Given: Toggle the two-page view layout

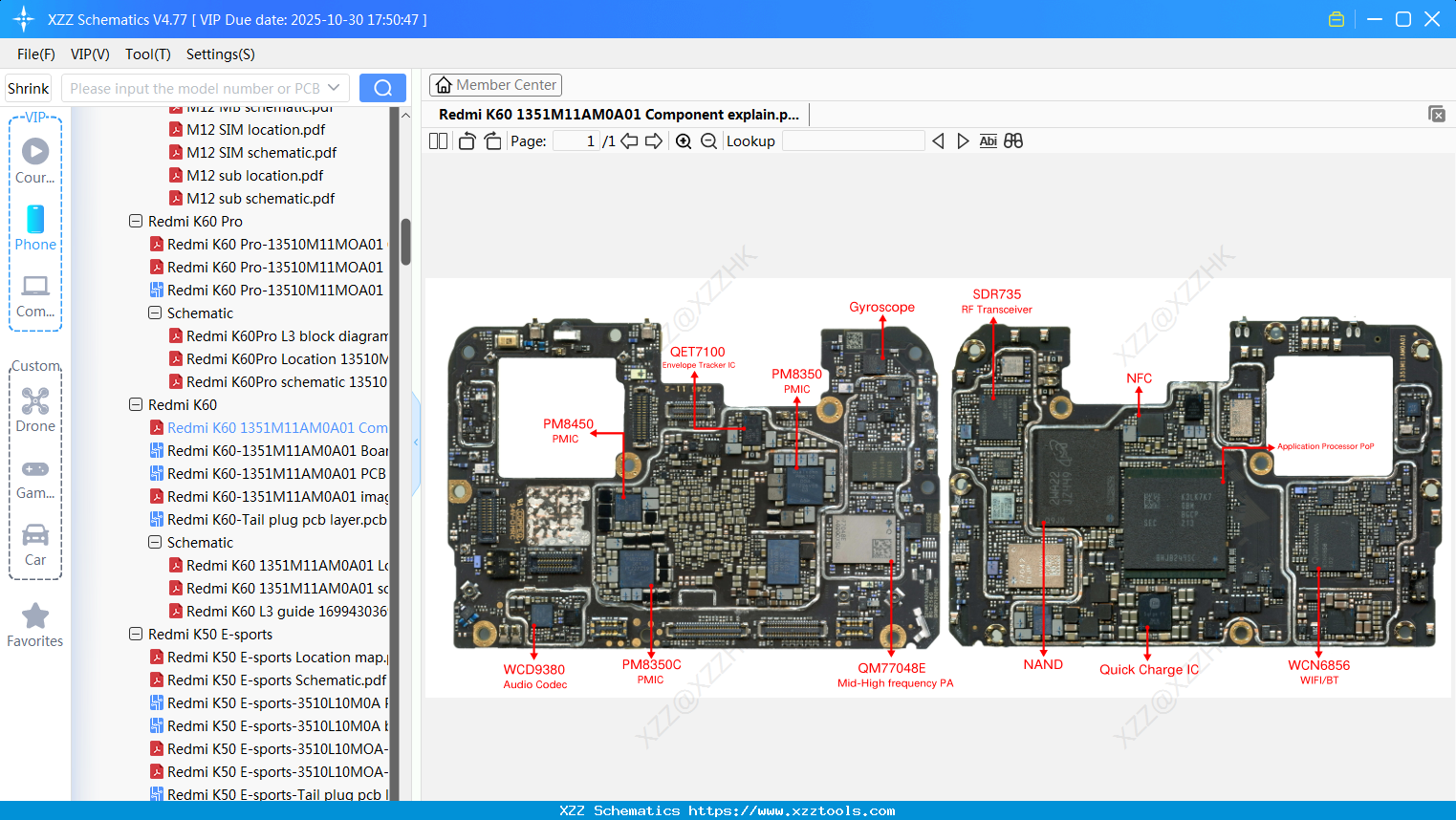Looking at the screenshot, I should (437, 140).
